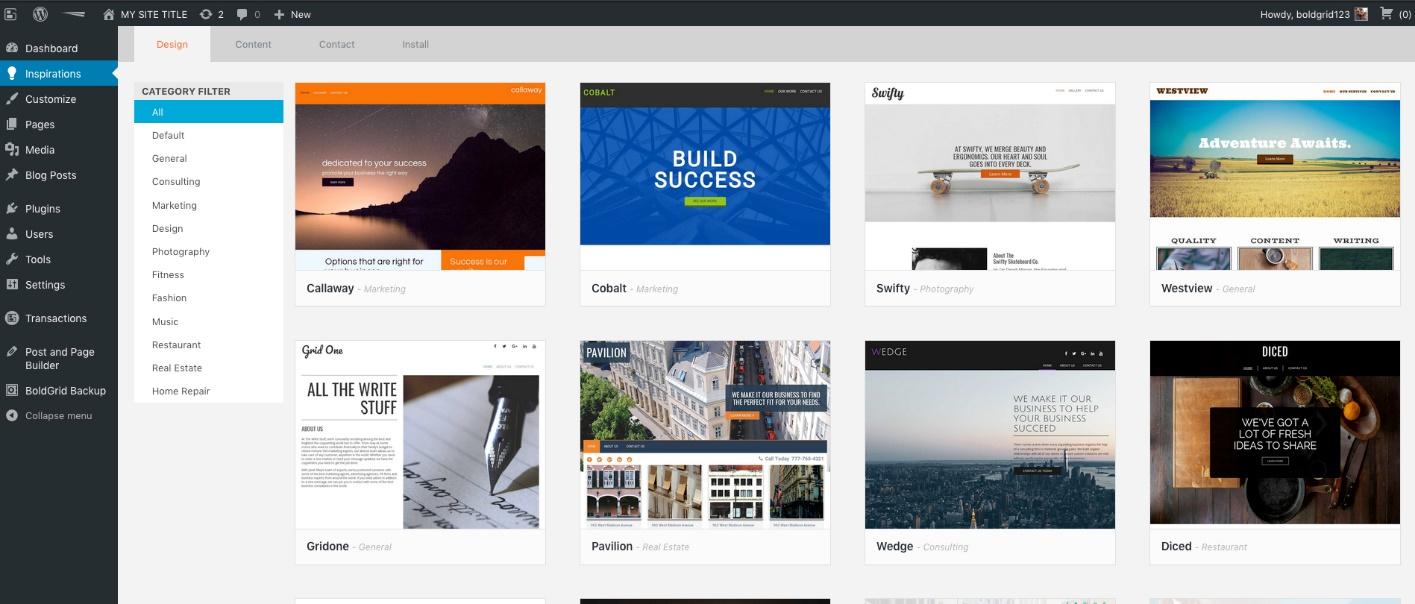Choose the Diced restaurant theme preview
The width and height of the screenshot is (1415, 604).
(1274, 433)
